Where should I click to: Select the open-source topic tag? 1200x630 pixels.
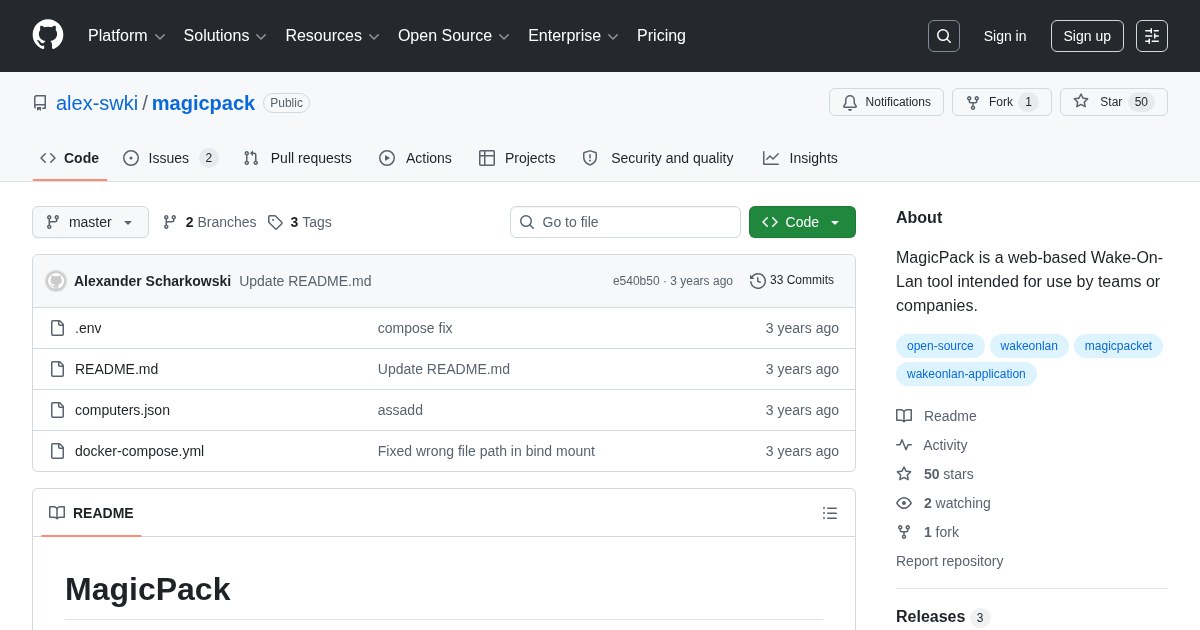pyautogui.click(x=940, y=346)
